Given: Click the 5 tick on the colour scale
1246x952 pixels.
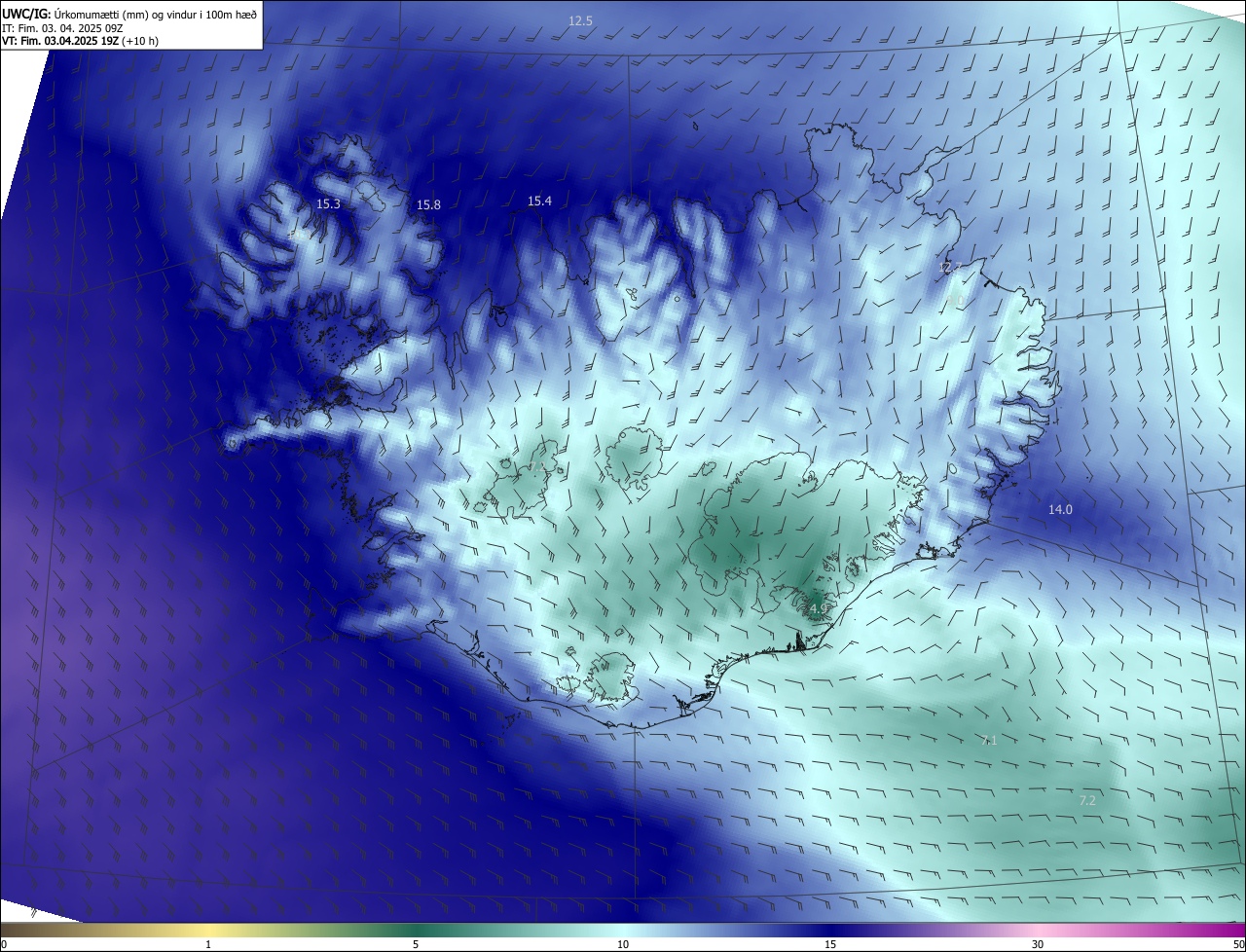Looking at the screenshot, I should click(416, 944).
